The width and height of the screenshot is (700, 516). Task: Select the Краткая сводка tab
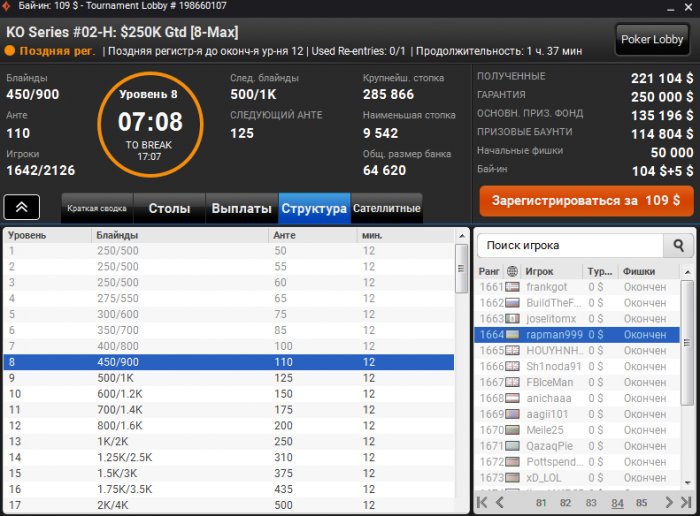[97, 208]
